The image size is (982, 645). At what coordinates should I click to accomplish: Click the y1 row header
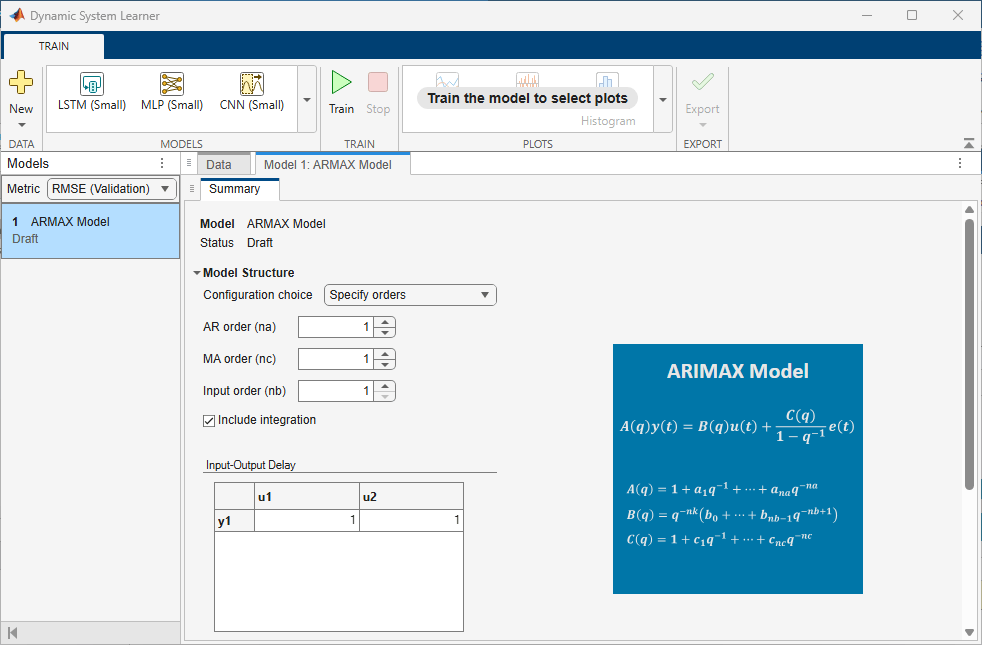point(234,520)
